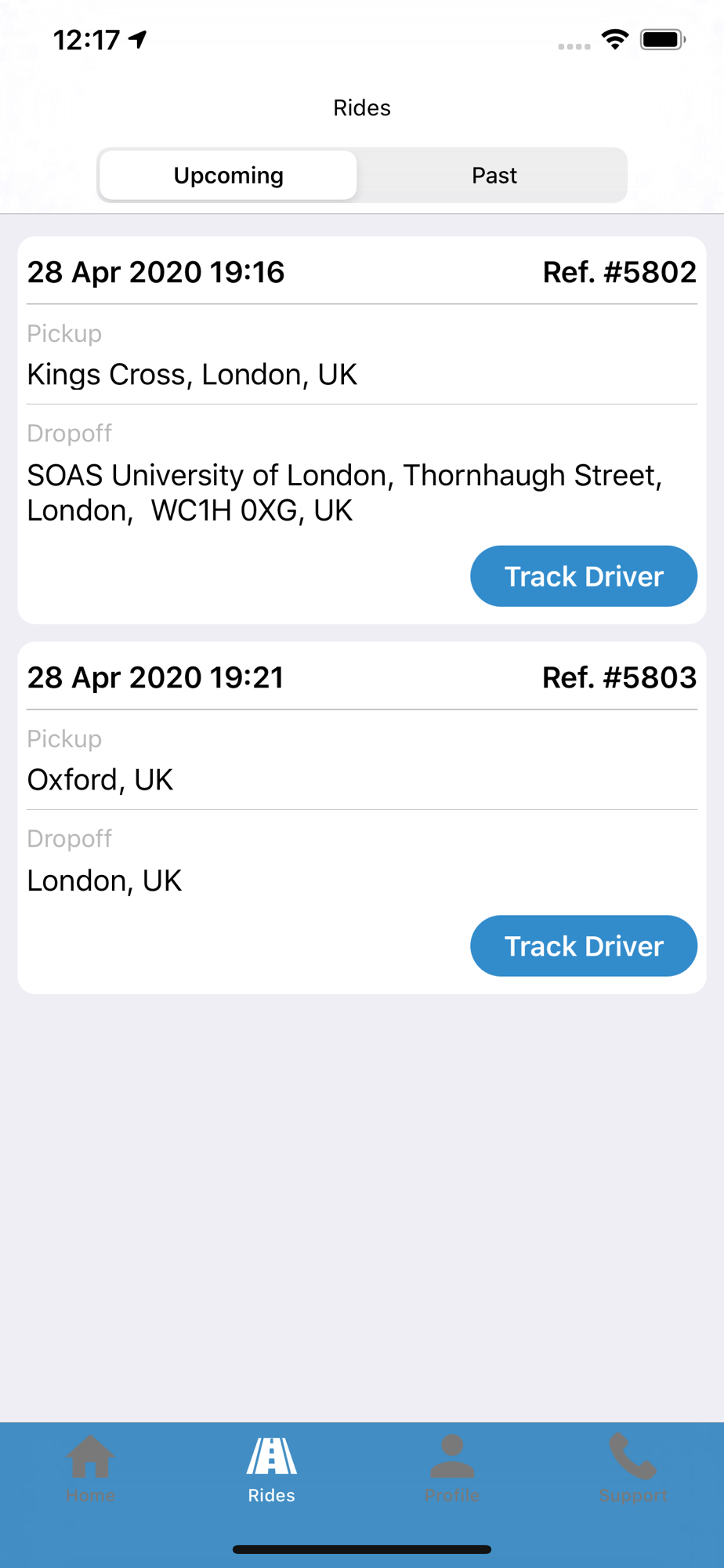
Task: Open the Home tab house icon
Action: (90, 1457)
